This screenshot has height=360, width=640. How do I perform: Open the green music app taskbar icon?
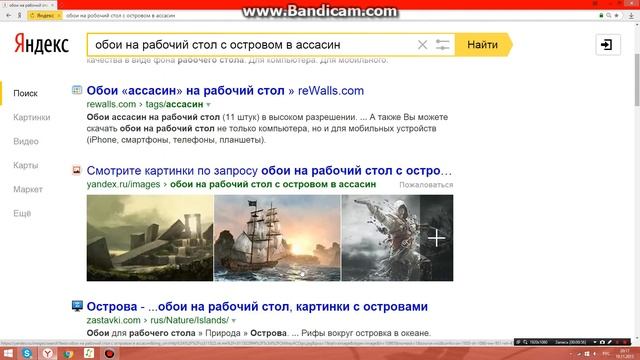click(x=89, y=353)
